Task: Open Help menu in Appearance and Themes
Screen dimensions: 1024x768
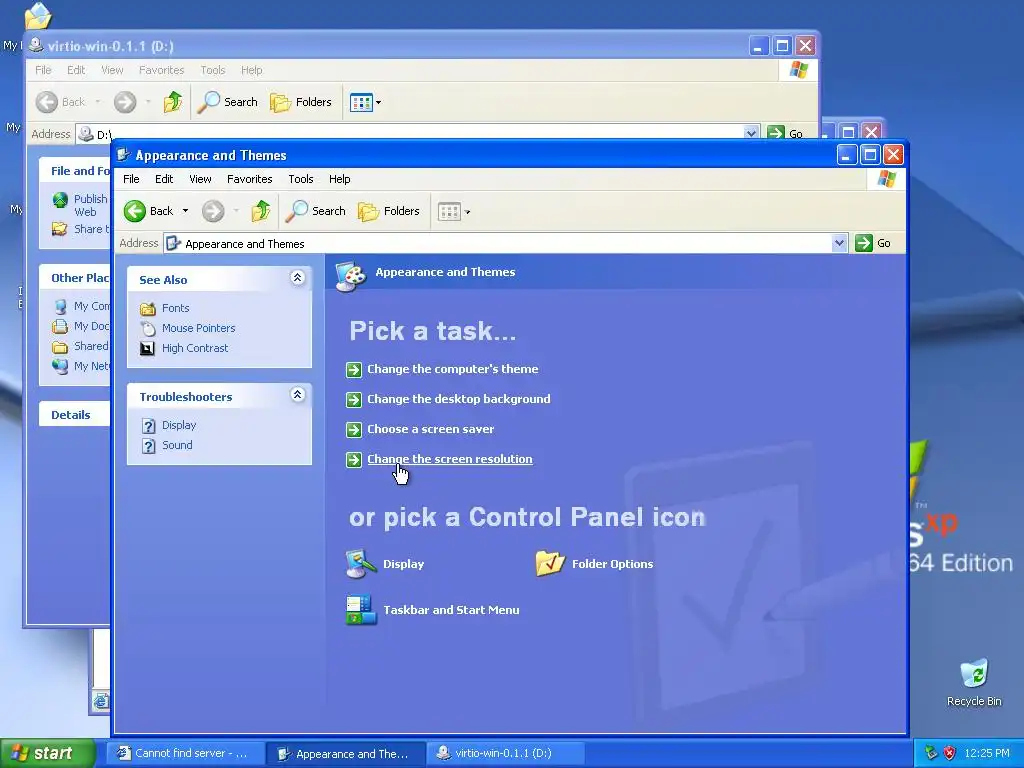Action: click(x=340, y=179)
